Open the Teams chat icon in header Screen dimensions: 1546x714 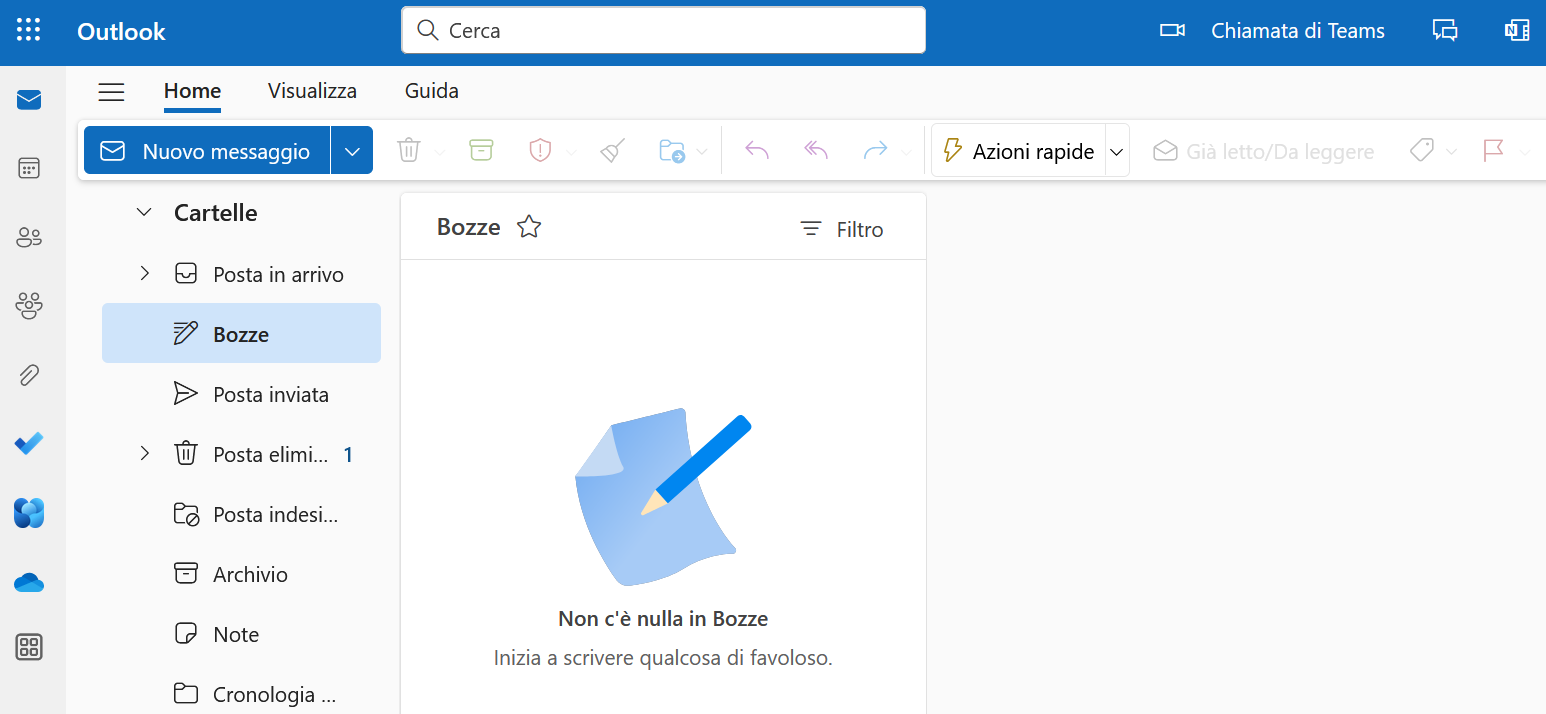[x=1445, y=30]
